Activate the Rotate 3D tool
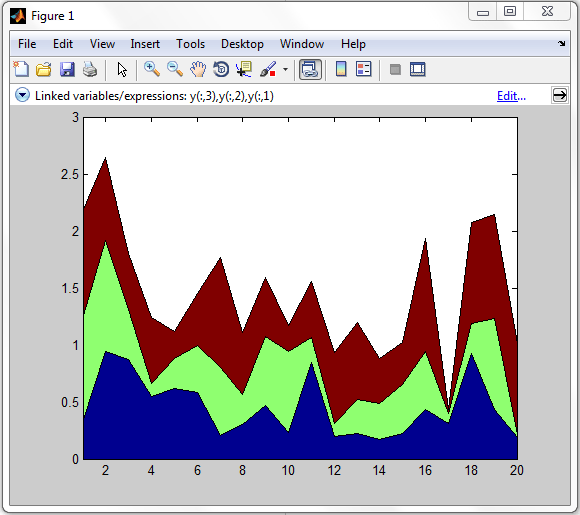This screenshot has width=580, height=515. [221, 69]
